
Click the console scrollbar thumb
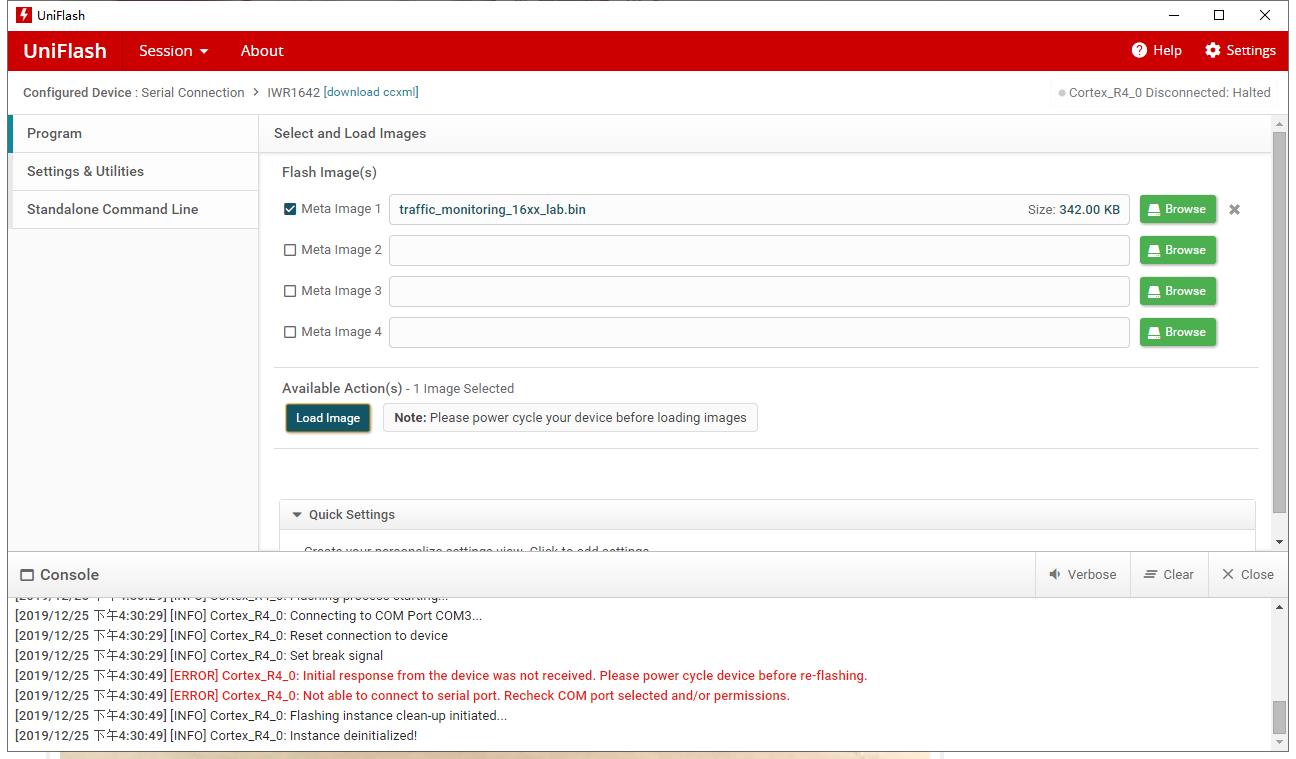(1279, 717)
